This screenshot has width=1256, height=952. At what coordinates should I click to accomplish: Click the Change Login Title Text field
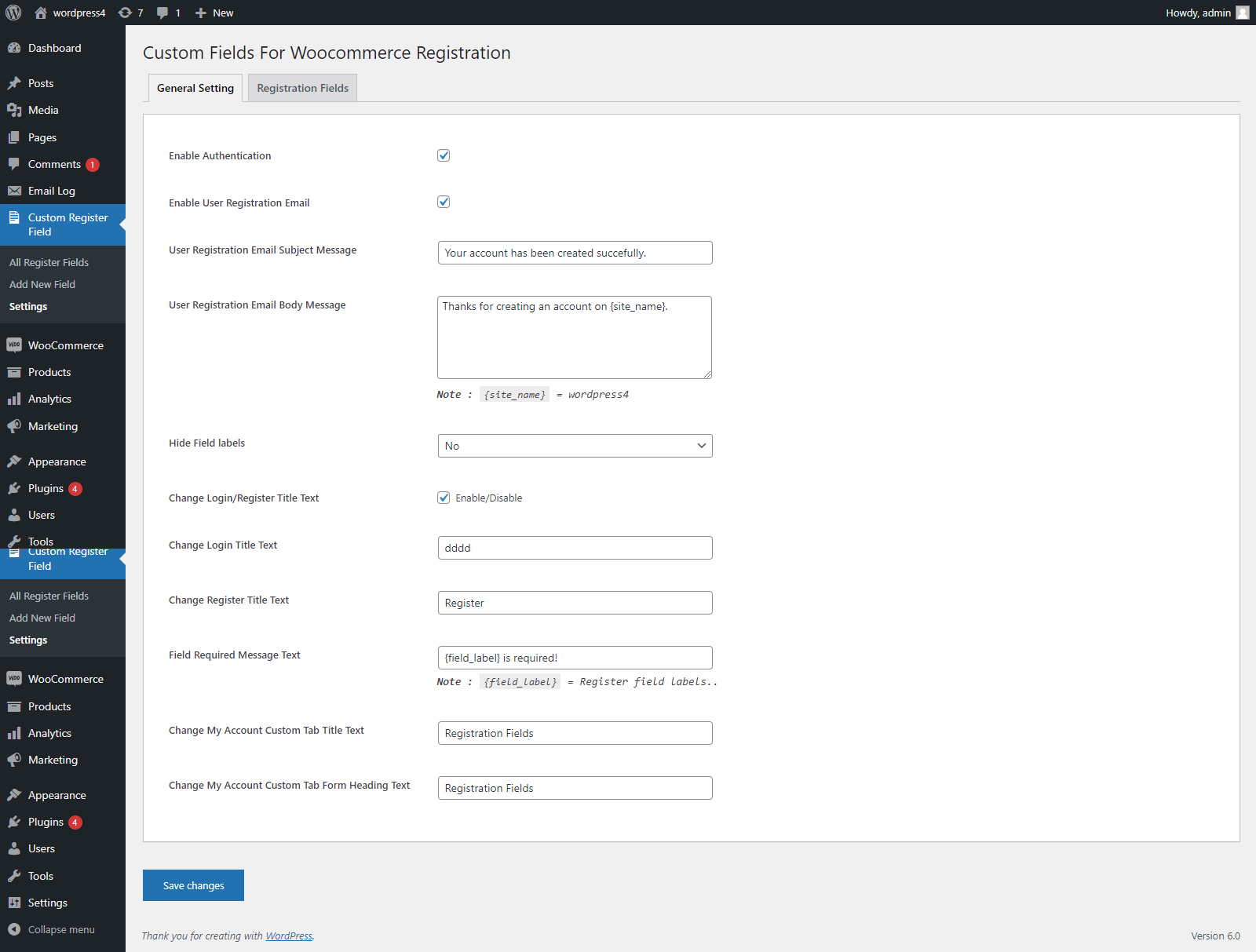pyautogui.click(x=575, y=547)
